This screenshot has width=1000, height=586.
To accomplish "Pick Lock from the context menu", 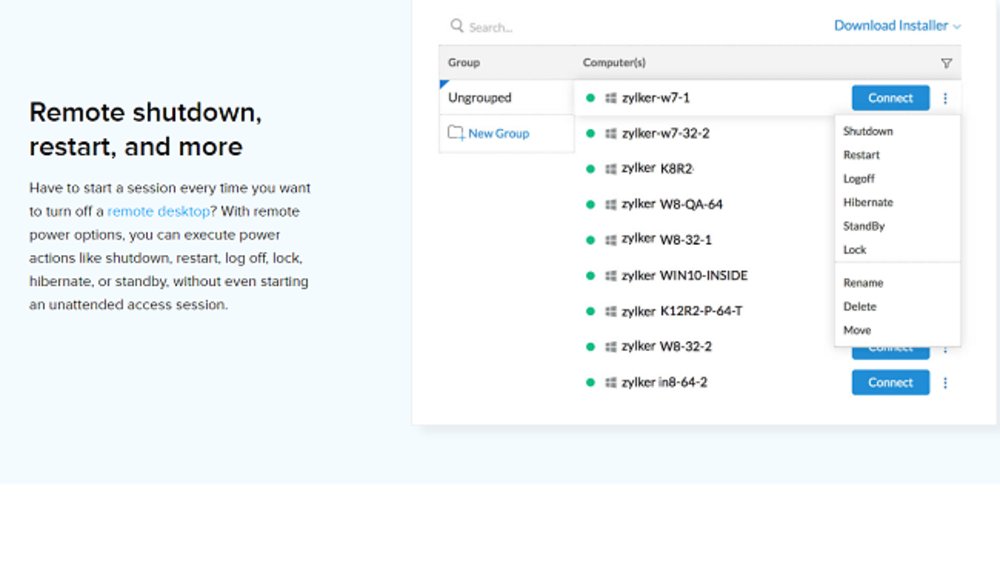I will coord(854,250).
